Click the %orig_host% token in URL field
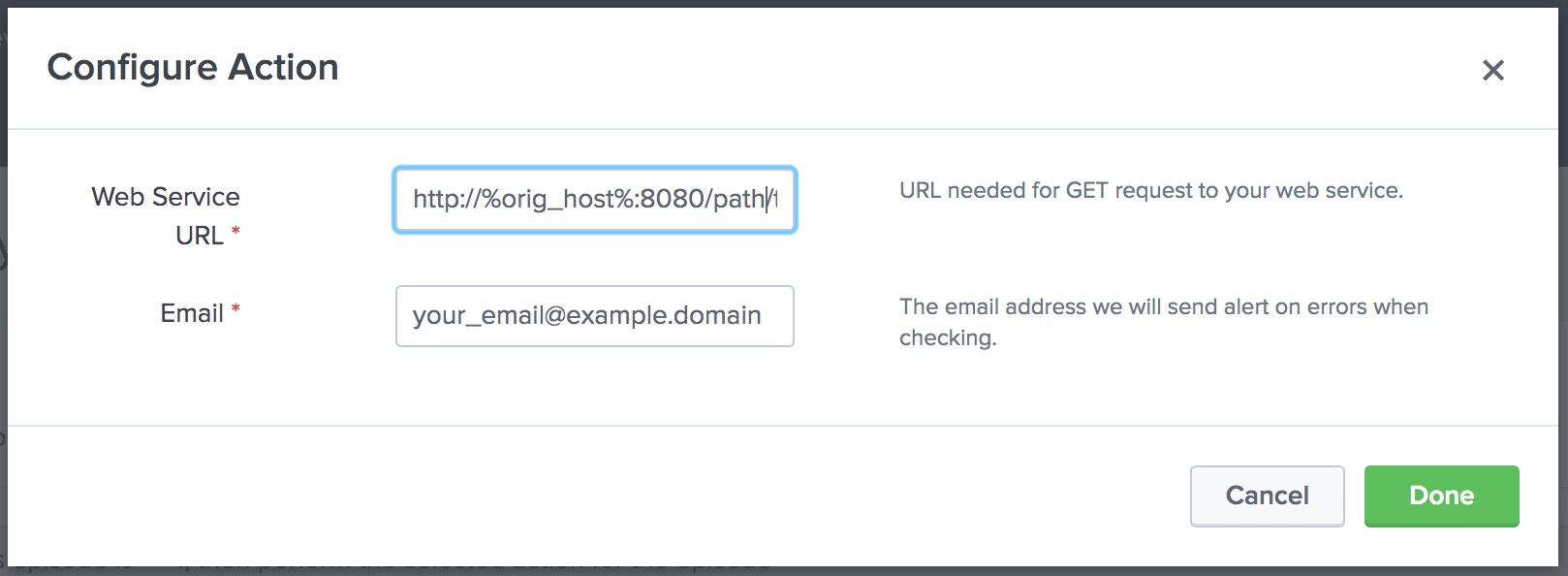 click(x=558, y=200)
